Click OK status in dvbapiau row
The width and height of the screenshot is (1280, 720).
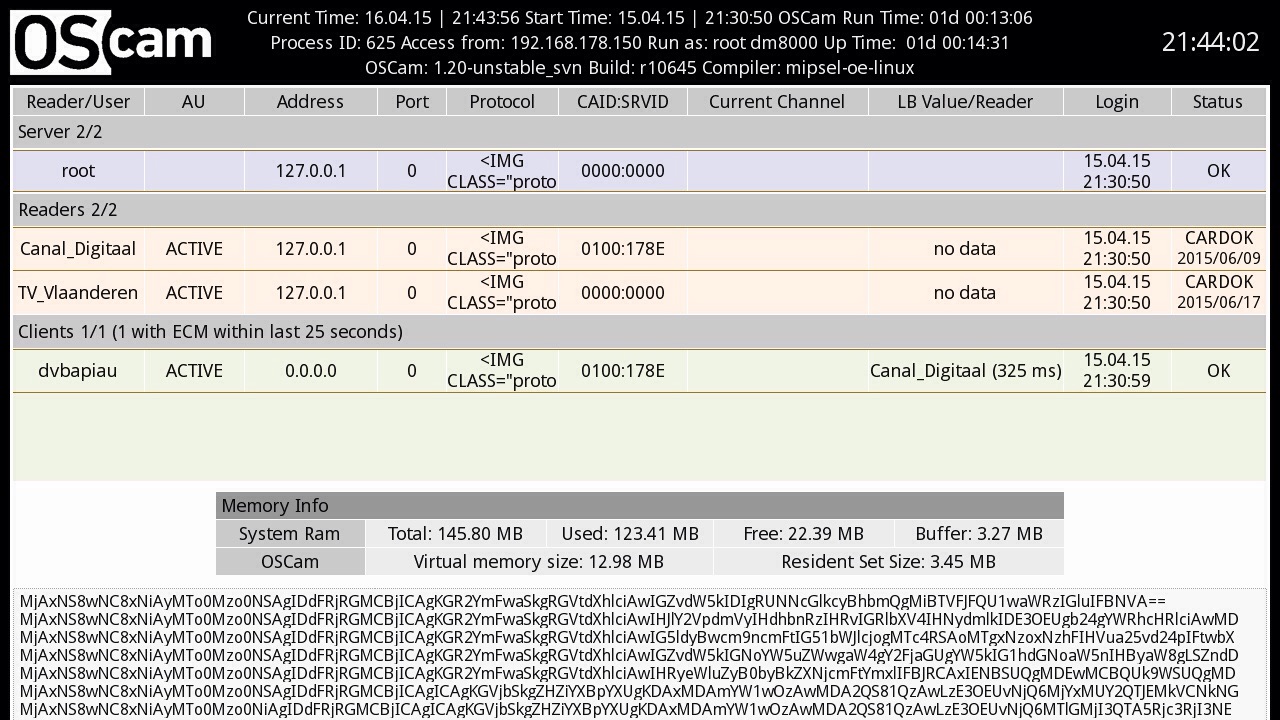point(1218,371)
